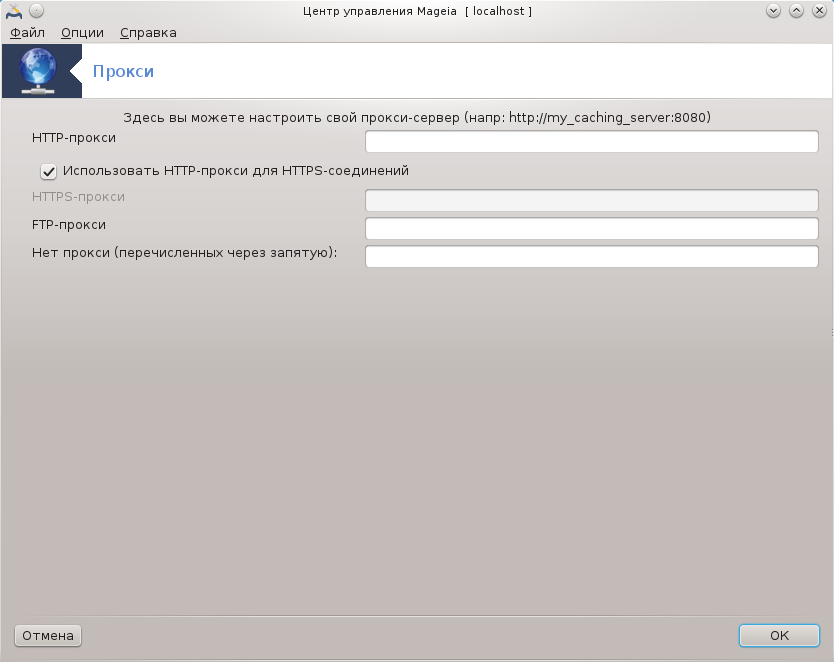Click the disabled HTTPS-прокси field
Screen dimensions: 834x662
click(x=591, y=200)
